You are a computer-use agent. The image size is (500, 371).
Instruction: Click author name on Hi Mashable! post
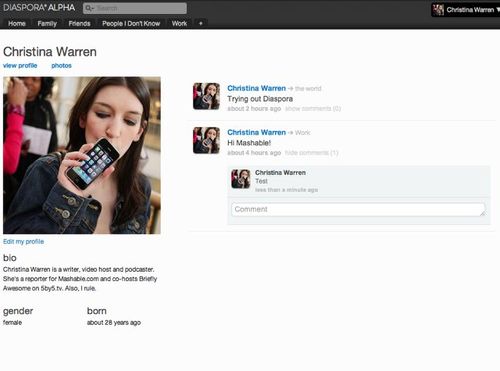[256, 132]
